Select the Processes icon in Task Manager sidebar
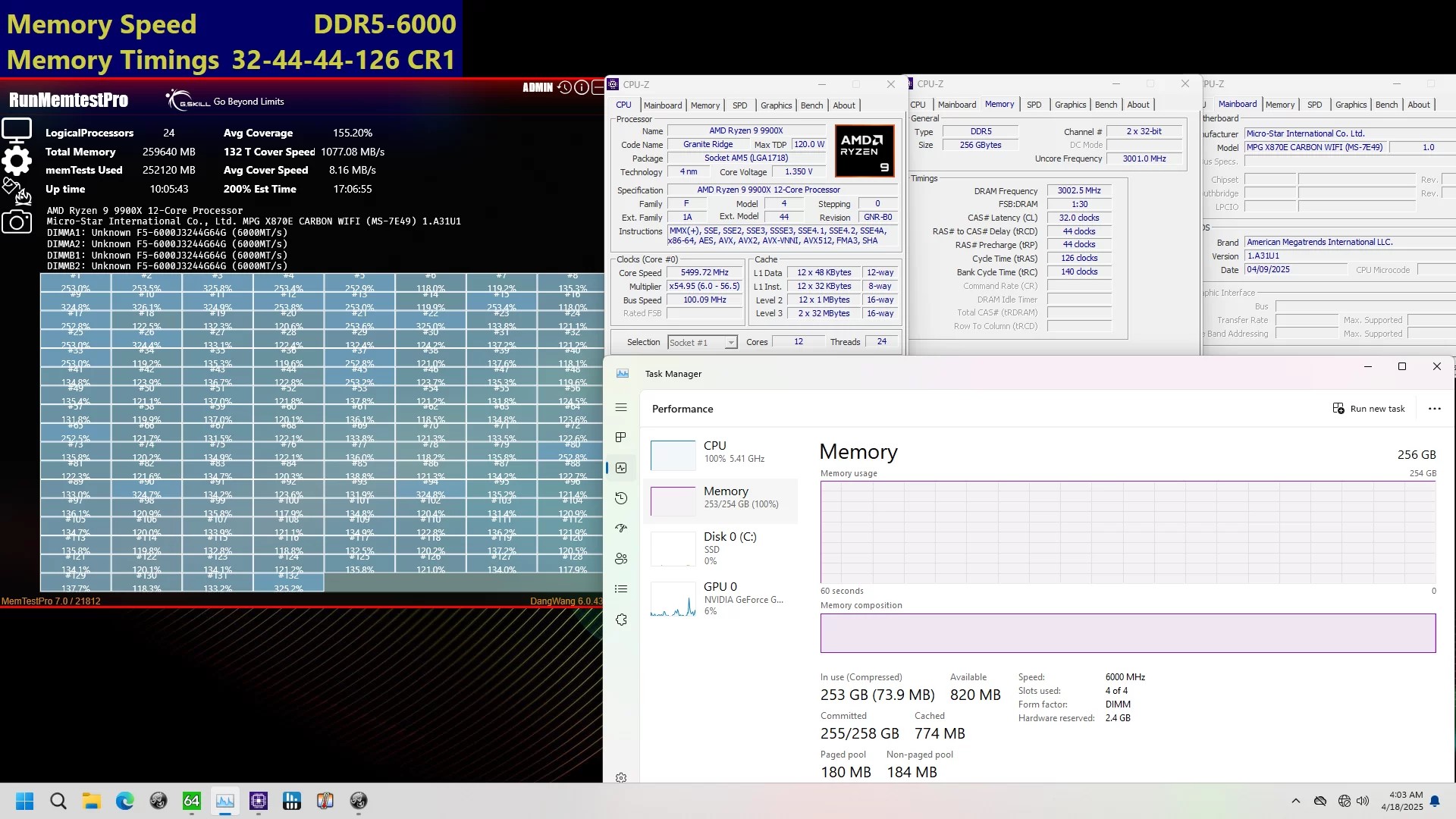The height and width of the screenshot is (819, 1456). [x=621, y=438]
